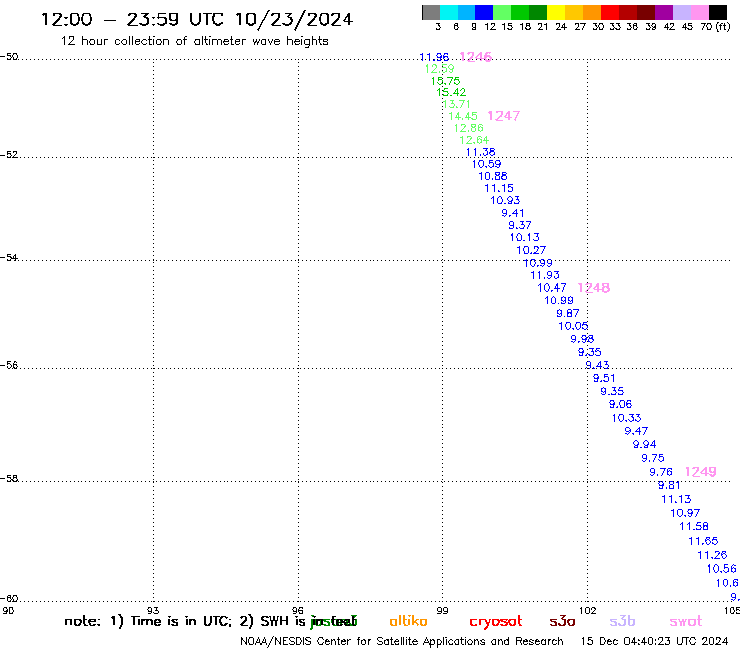Click the latitude axis label -54
Image resolution: width=740 pixels, height=650 pixels.
[9, 258]
